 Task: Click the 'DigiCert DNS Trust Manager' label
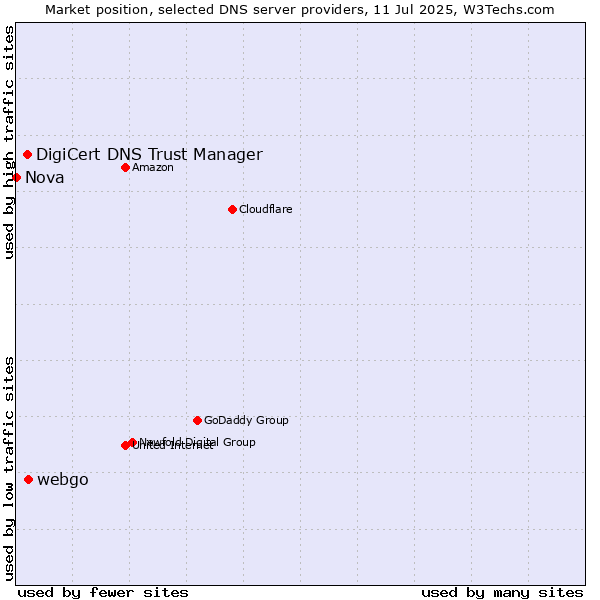tap(149, 155)
